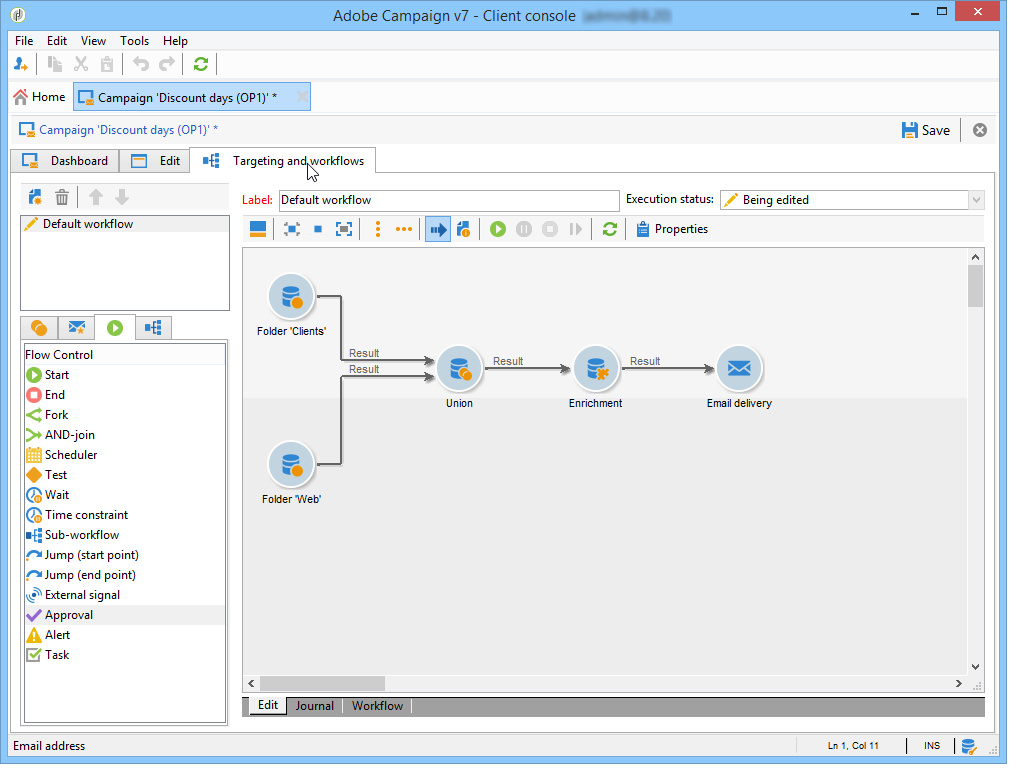Viewport: 1024px width, 779px height.
Task: Refresh the workflow diagram view
Action: [x=610, y=229]
